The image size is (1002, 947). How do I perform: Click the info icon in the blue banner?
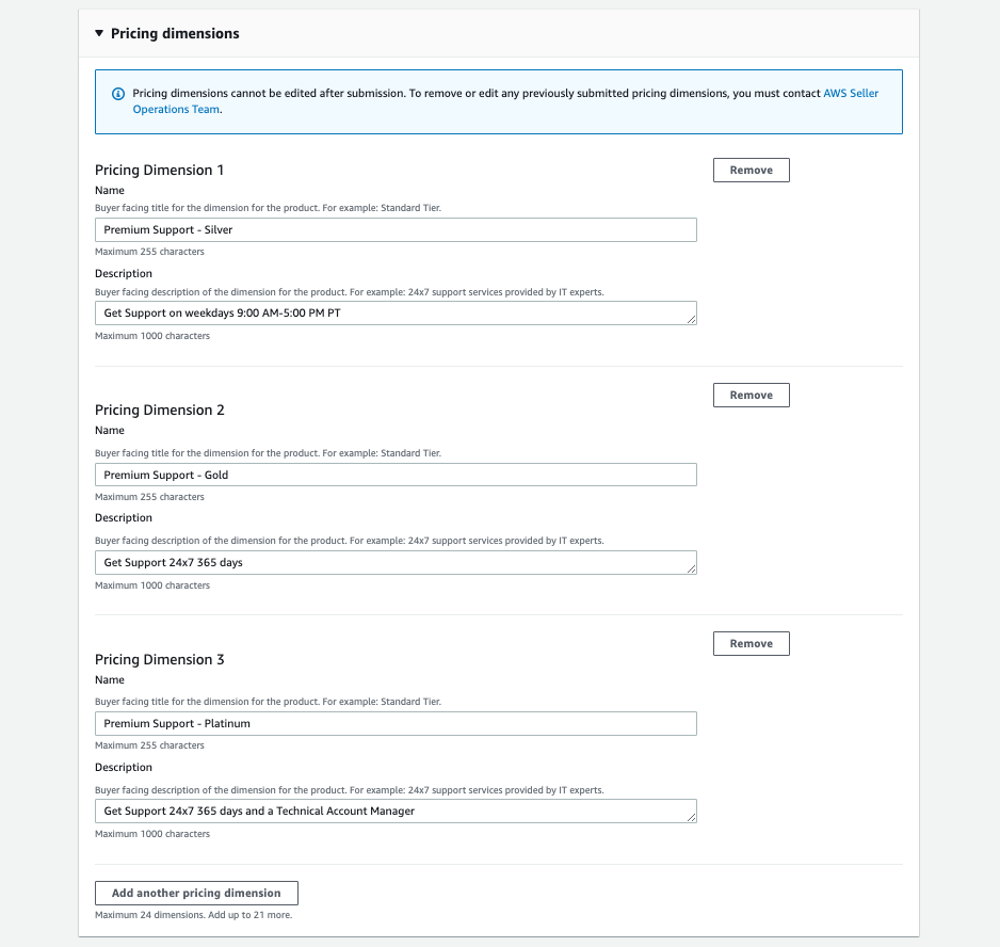tap(118, 93)
